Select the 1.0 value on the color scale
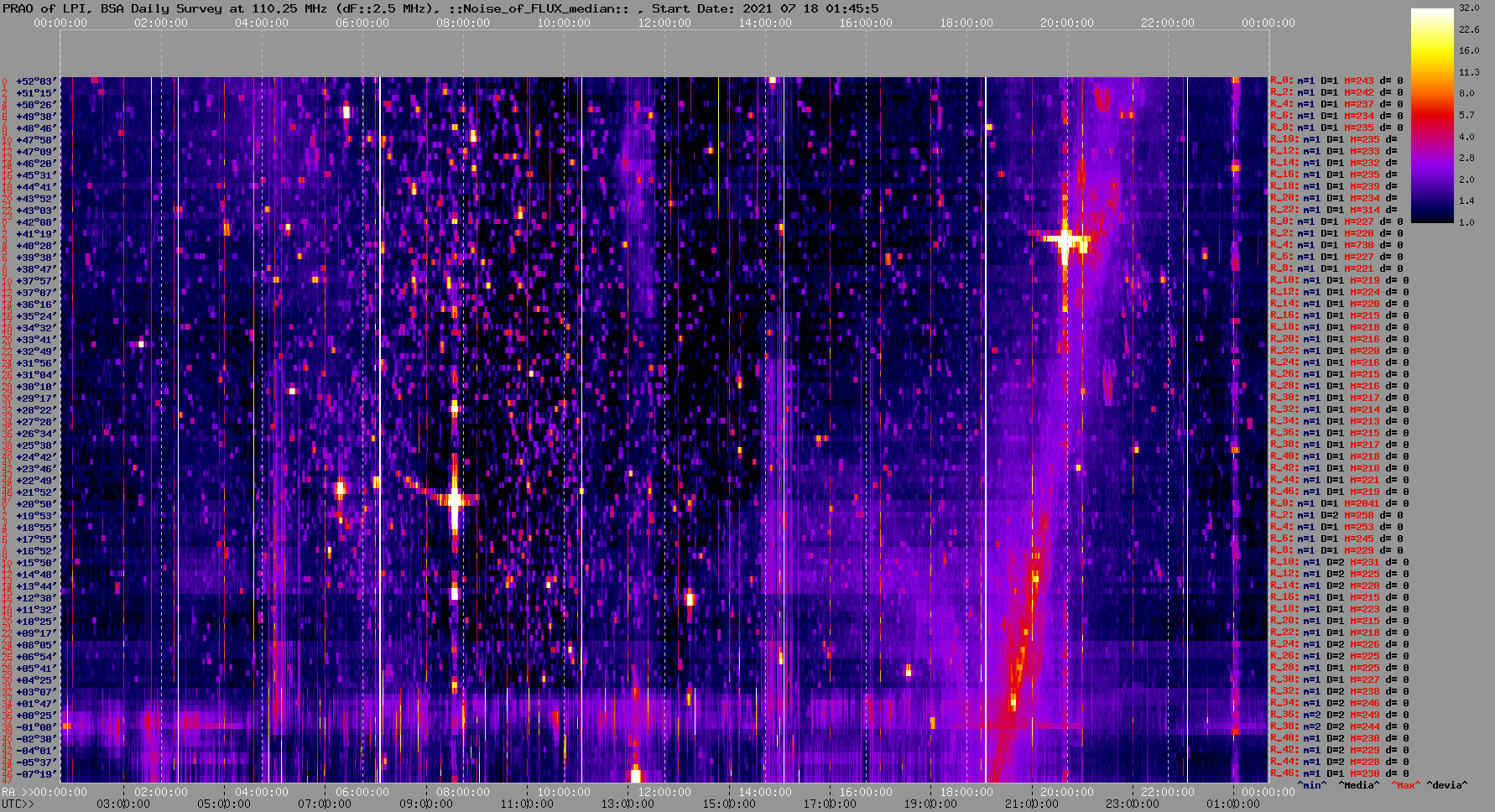This screenshot has width=1495, height=812. (1466, 222)
